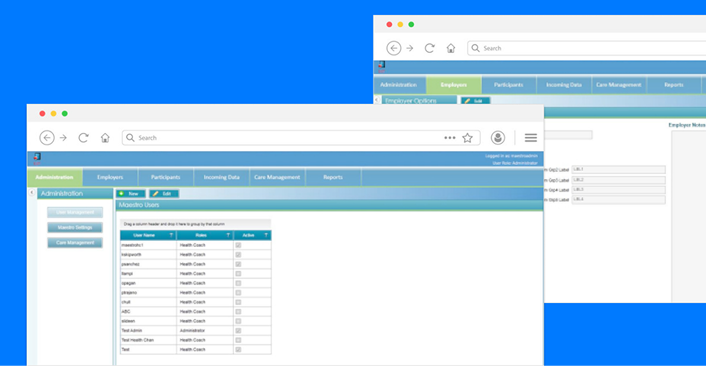Bookmark the page with the star icon

pos(467,138)
